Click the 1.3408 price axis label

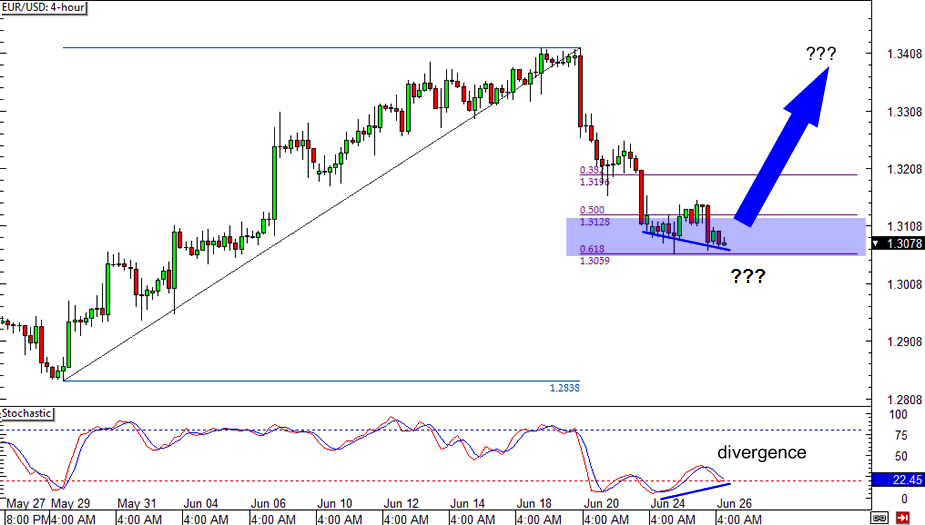tap(904, 54)
